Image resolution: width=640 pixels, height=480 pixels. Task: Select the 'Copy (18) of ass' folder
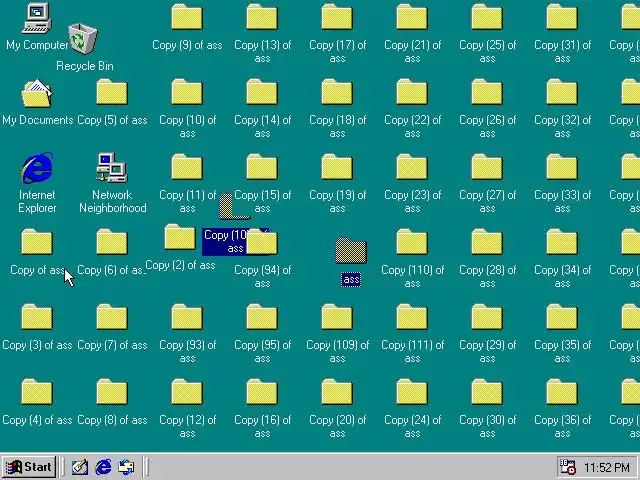click(337, 92)
